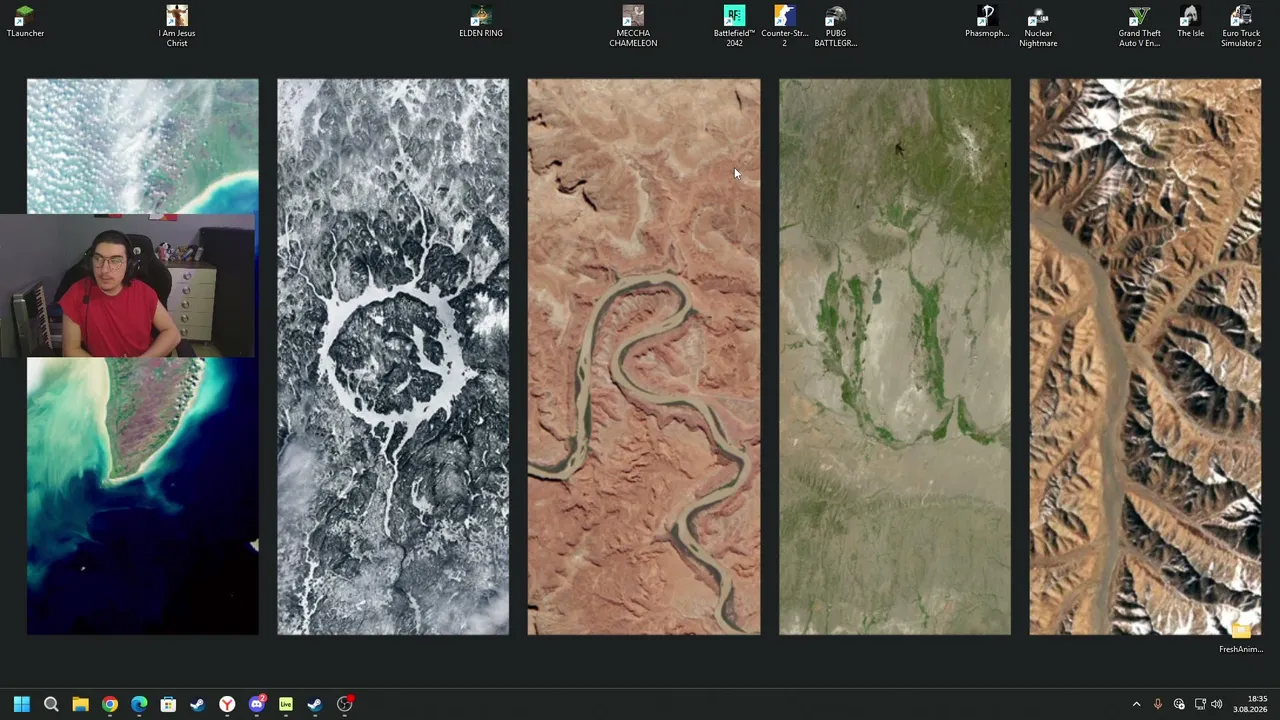Select the brown mountain valley image
This screenshot has height=720, width=1280.
(x=1145, y=356)
